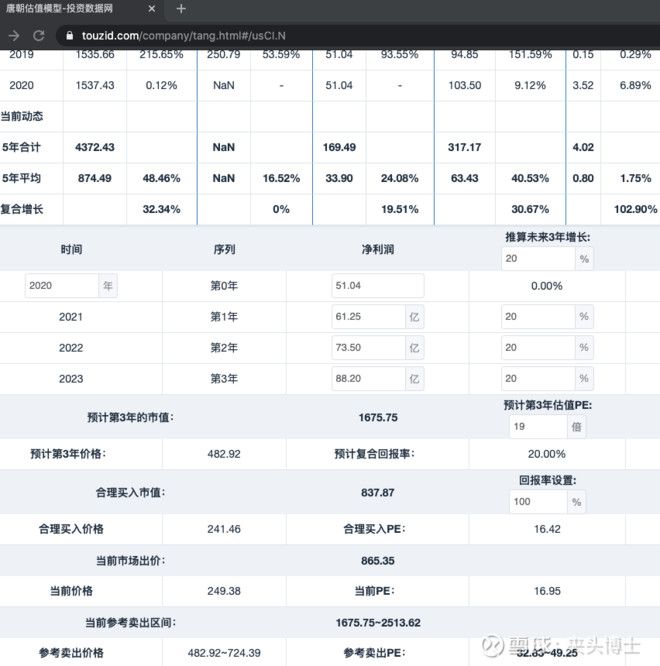
Task: Edit the 73.50 profit field for 2022
Action: tap(368, 347)
